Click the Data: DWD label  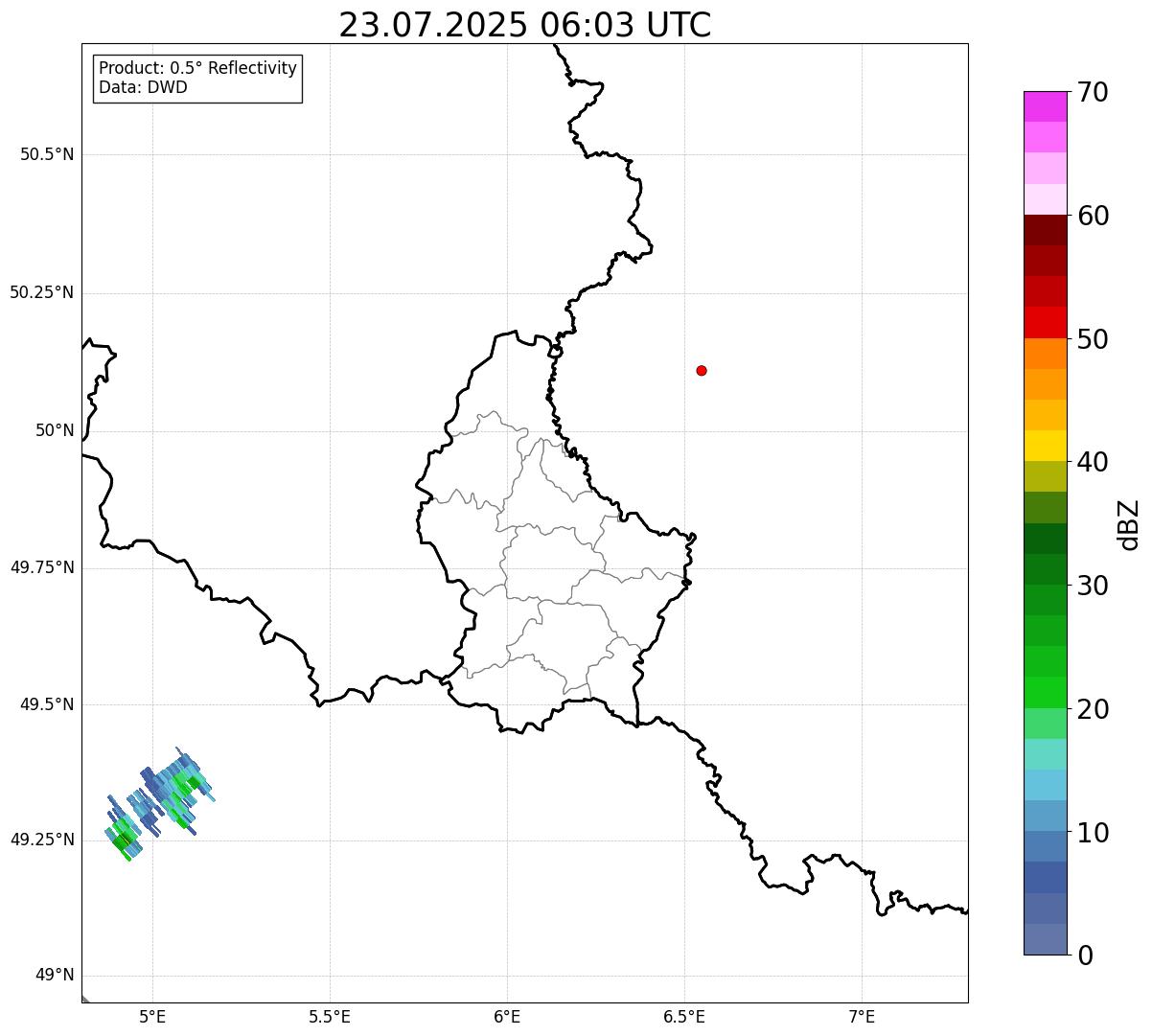tap(144, 87)
